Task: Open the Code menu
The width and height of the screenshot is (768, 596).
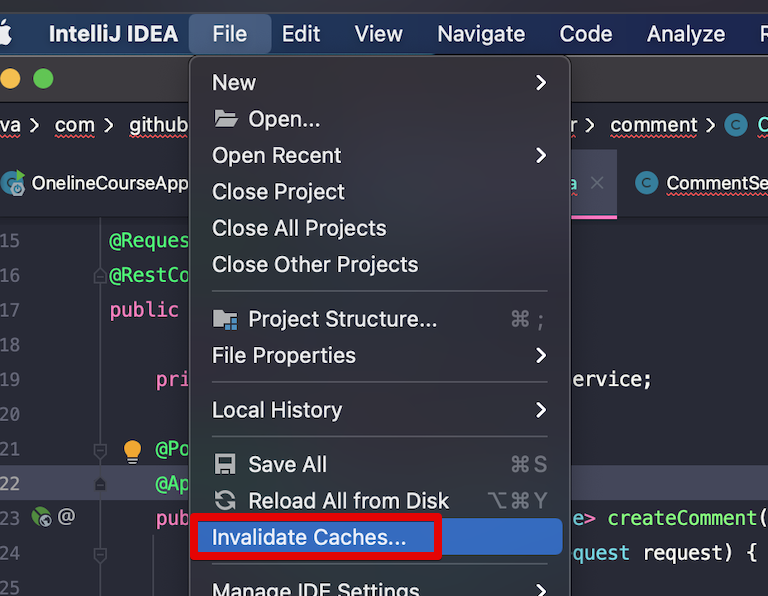Action: tap(586, 34)
